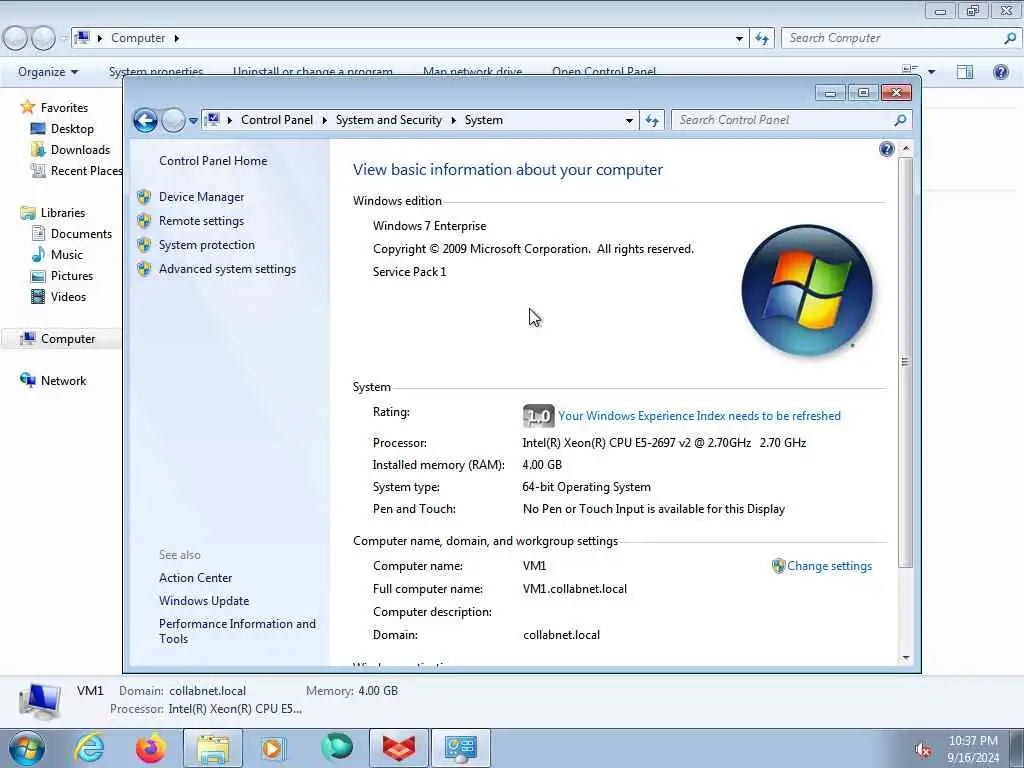
Task: Click System breadcrumb in address bar
Action: tap(483, 120)
